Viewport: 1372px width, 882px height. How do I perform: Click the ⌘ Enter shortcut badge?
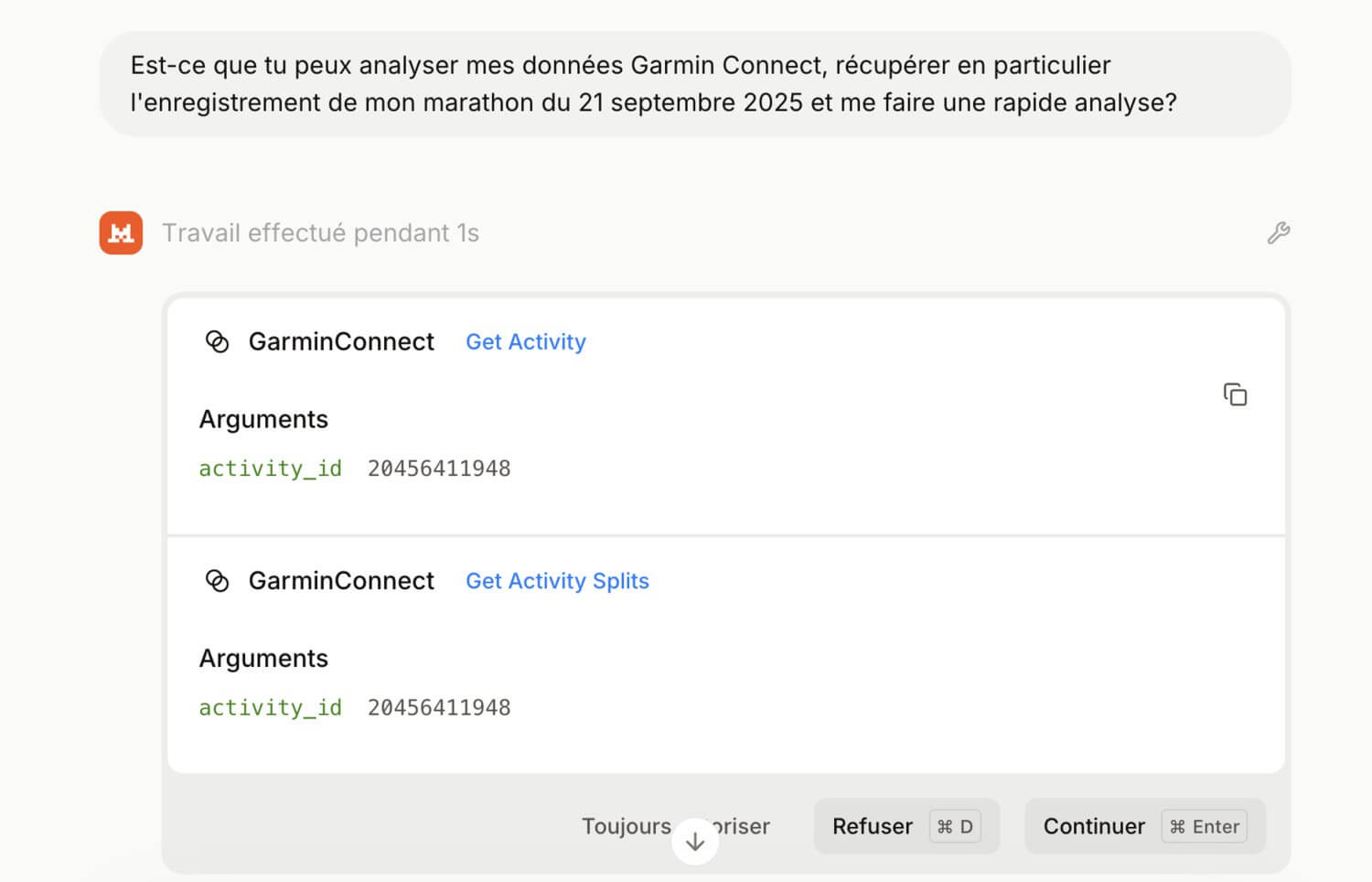point(1204,826)
